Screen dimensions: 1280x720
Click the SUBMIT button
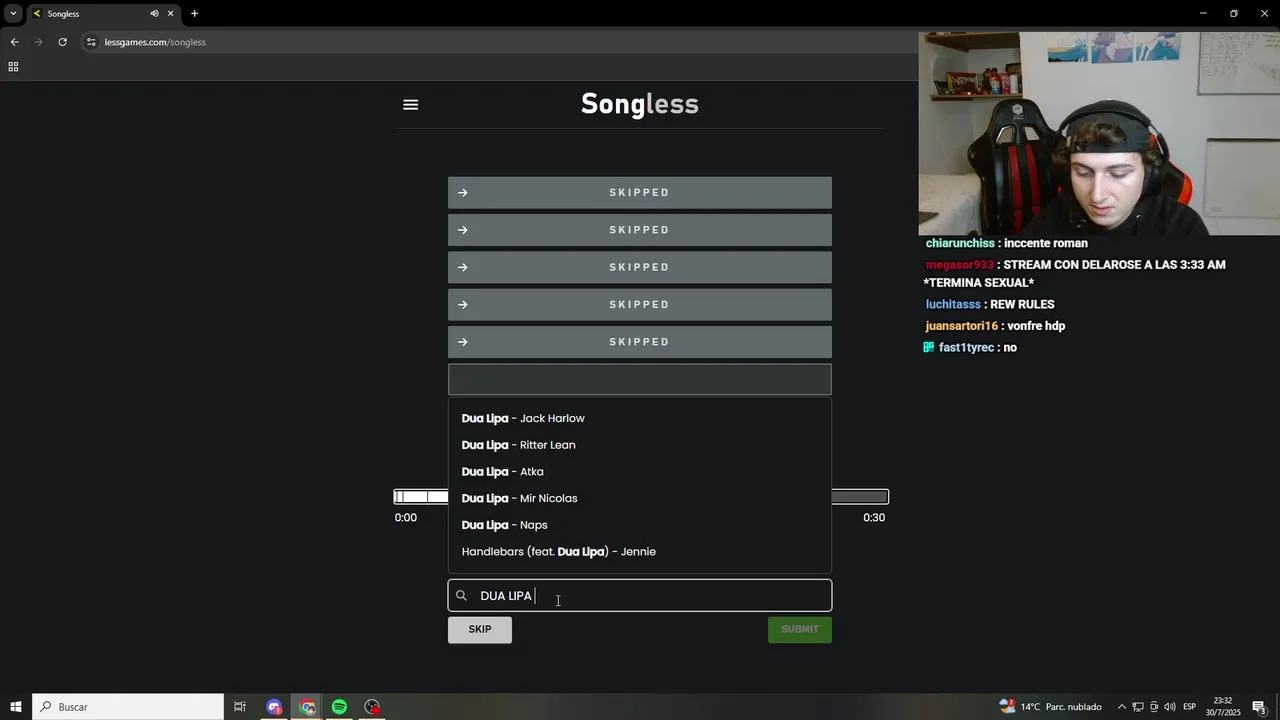(800, 630)
